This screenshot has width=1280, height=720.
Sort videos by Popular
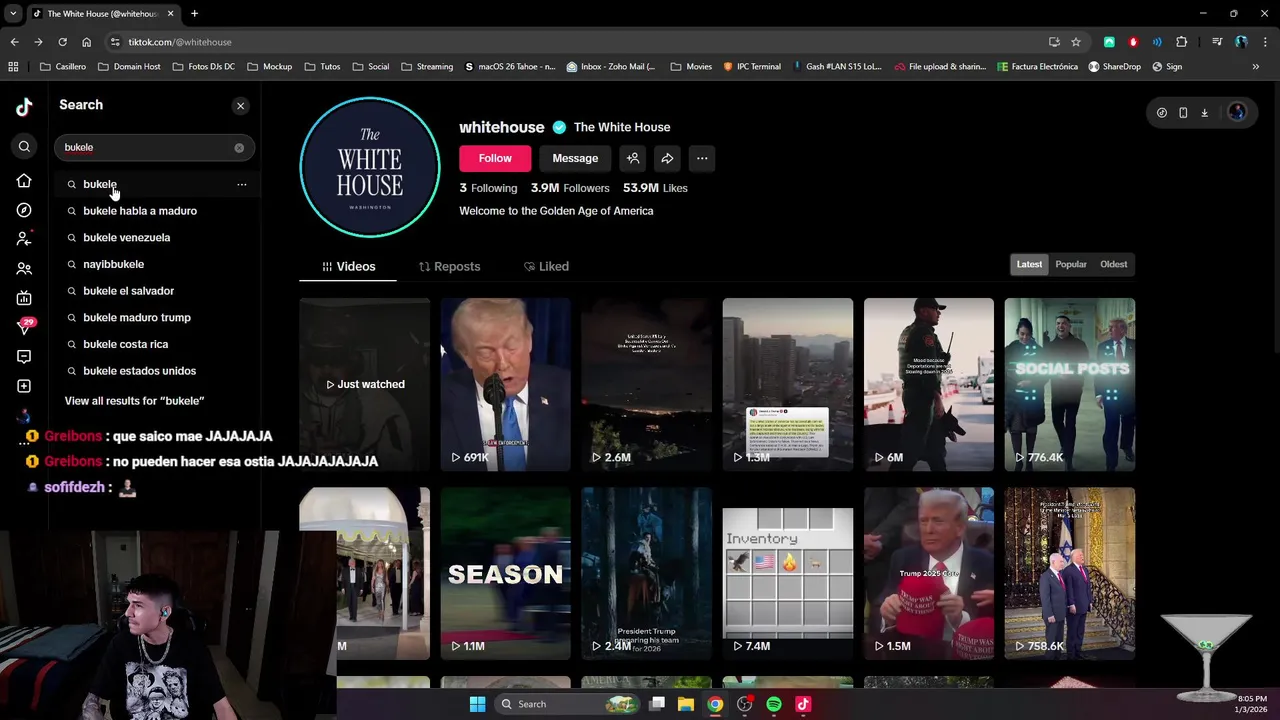[1071, 264]
